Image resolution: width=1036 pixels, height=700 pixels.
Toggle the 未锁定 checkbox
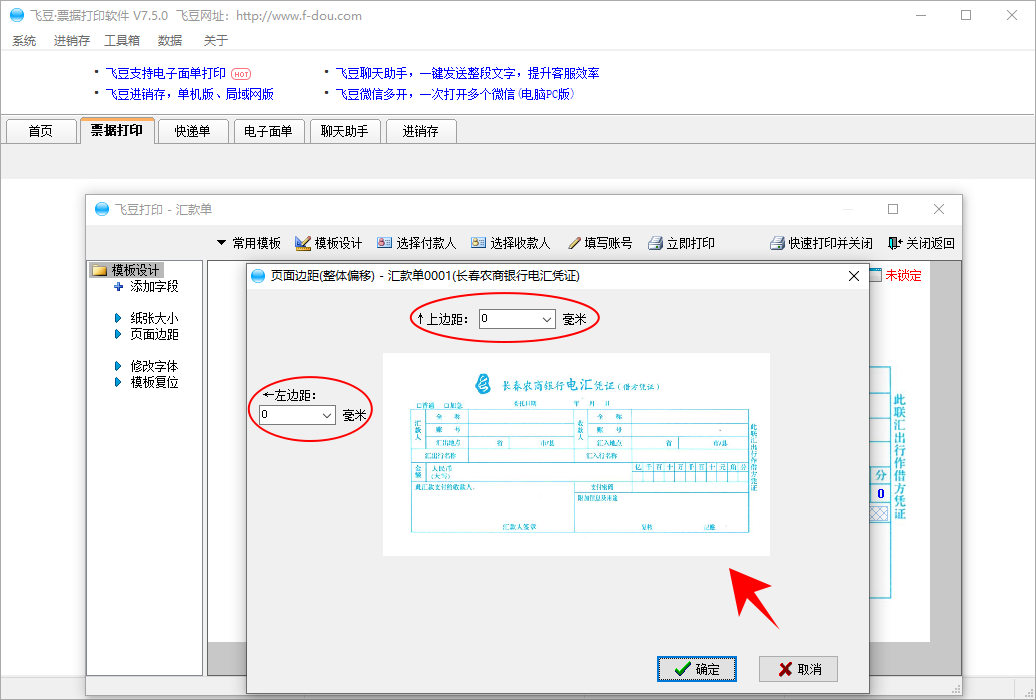[x=875, y=275]
